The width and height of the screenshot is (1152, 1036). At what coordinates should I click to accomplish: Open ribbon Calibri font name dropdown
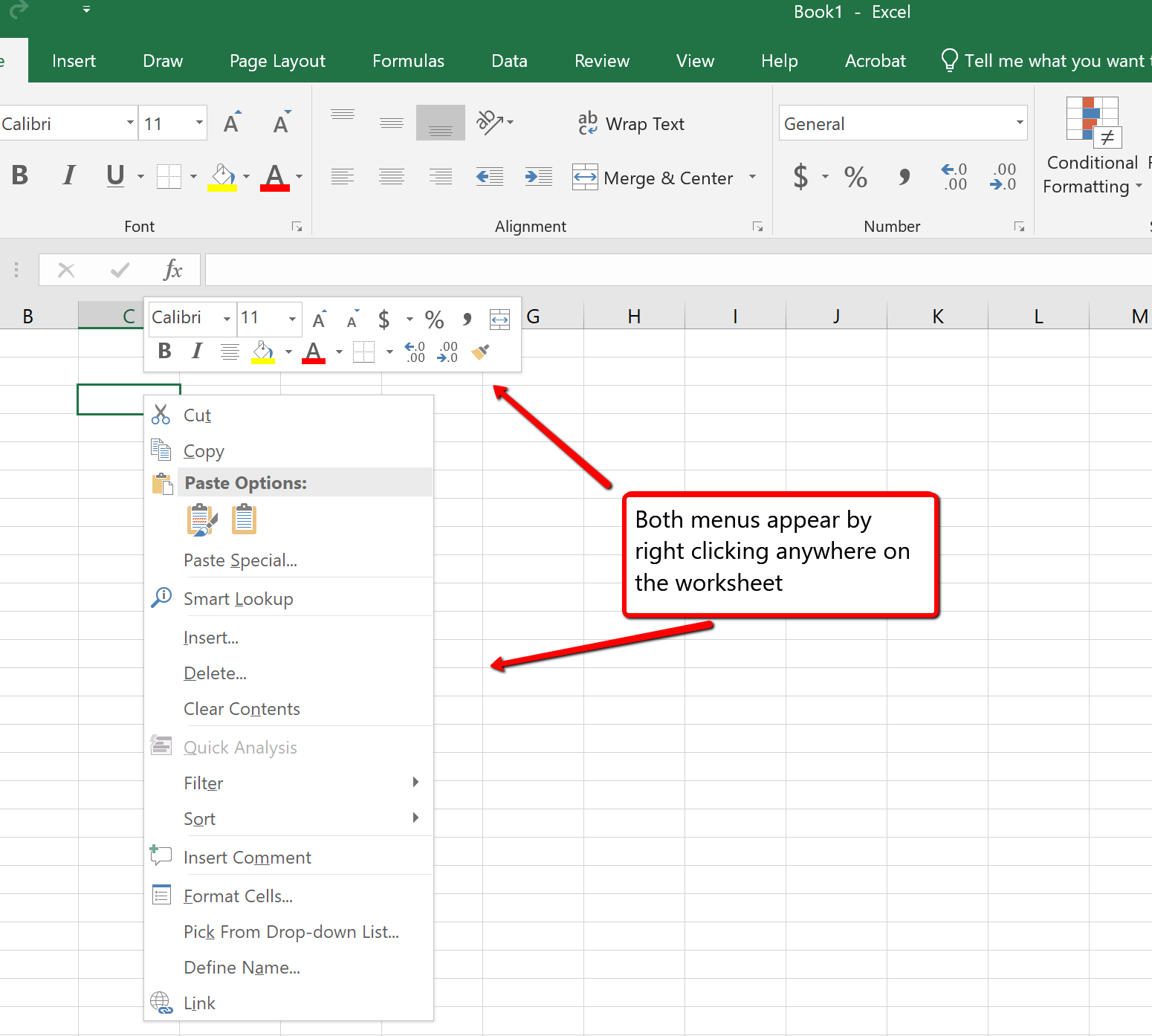point(131,123)
